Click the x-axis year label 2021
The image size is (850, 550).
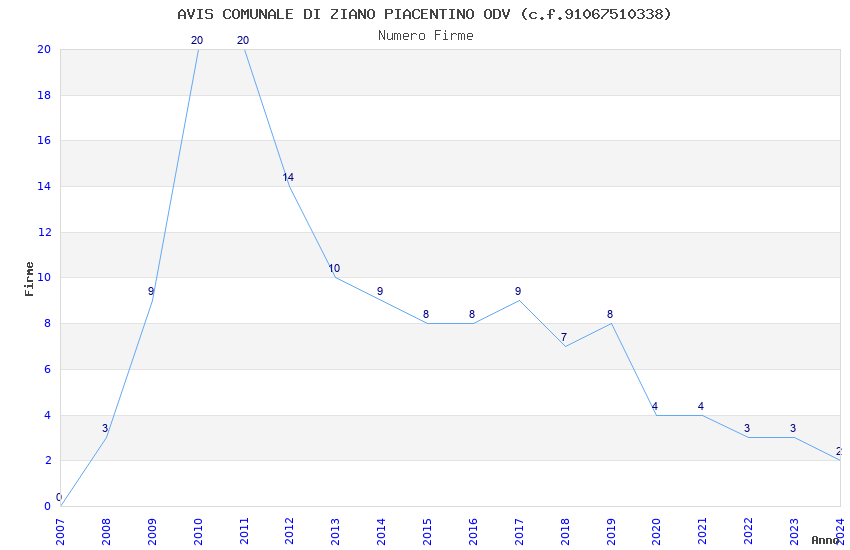click(703, 532)
